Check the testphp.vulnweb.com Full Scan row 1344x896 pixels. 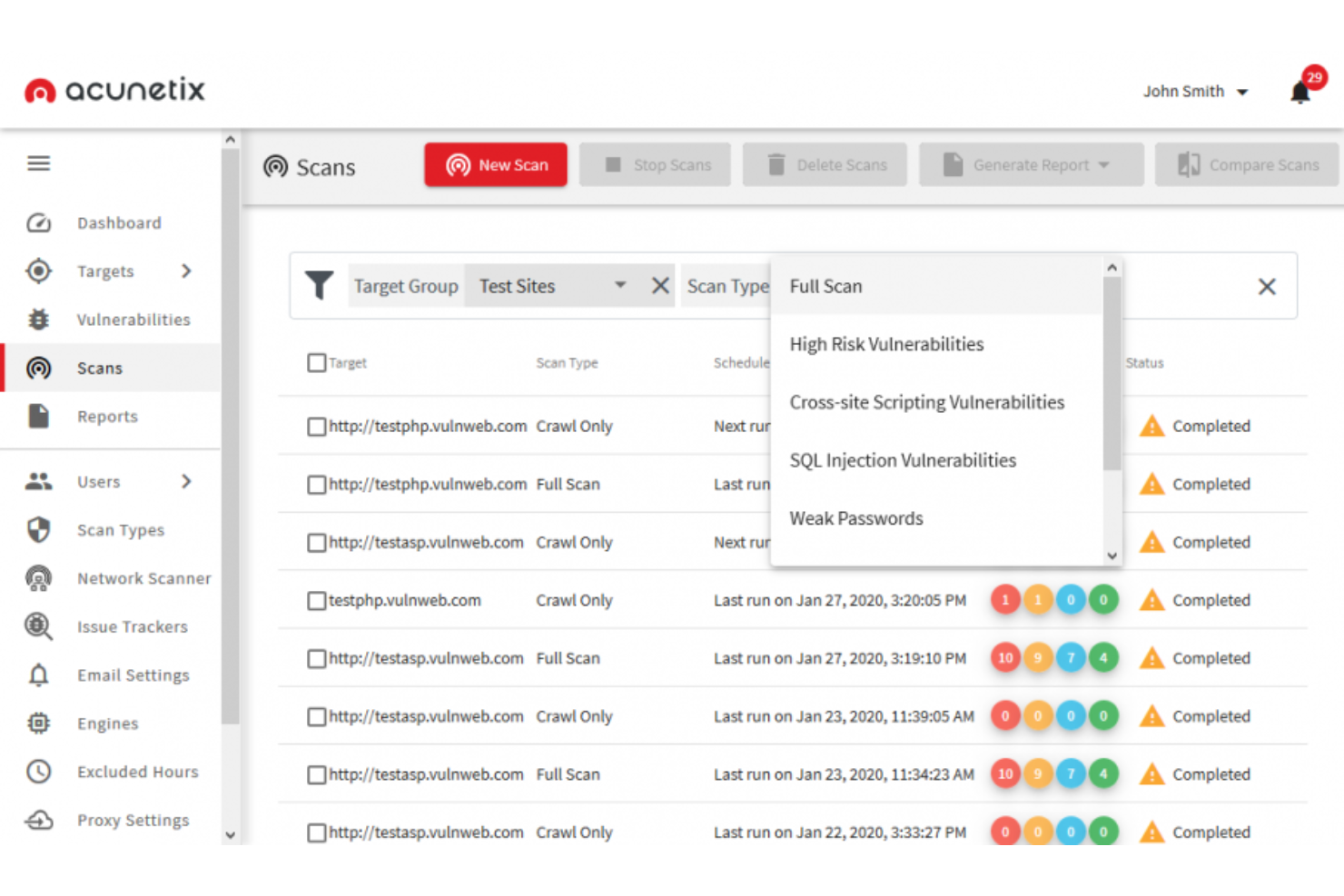pos(316,485)
